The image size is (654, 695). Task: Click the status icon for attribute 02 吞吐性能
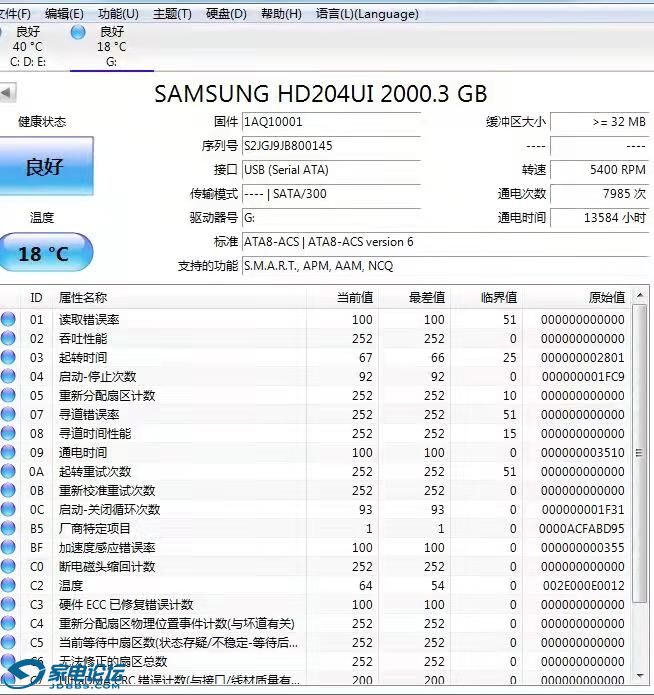pos(8,338)
